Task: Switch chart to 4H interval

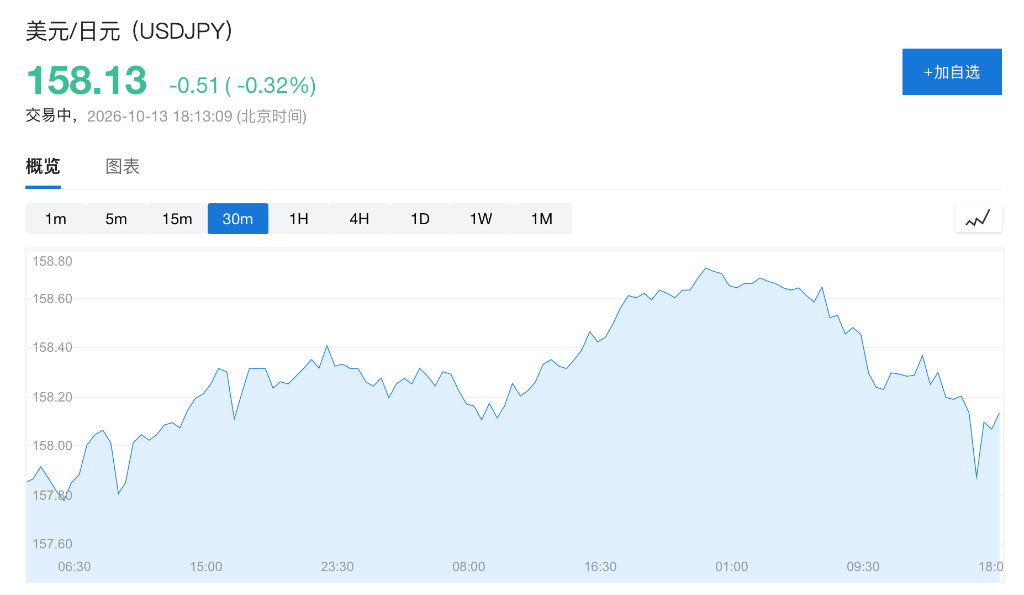Action: pos(359,219)
